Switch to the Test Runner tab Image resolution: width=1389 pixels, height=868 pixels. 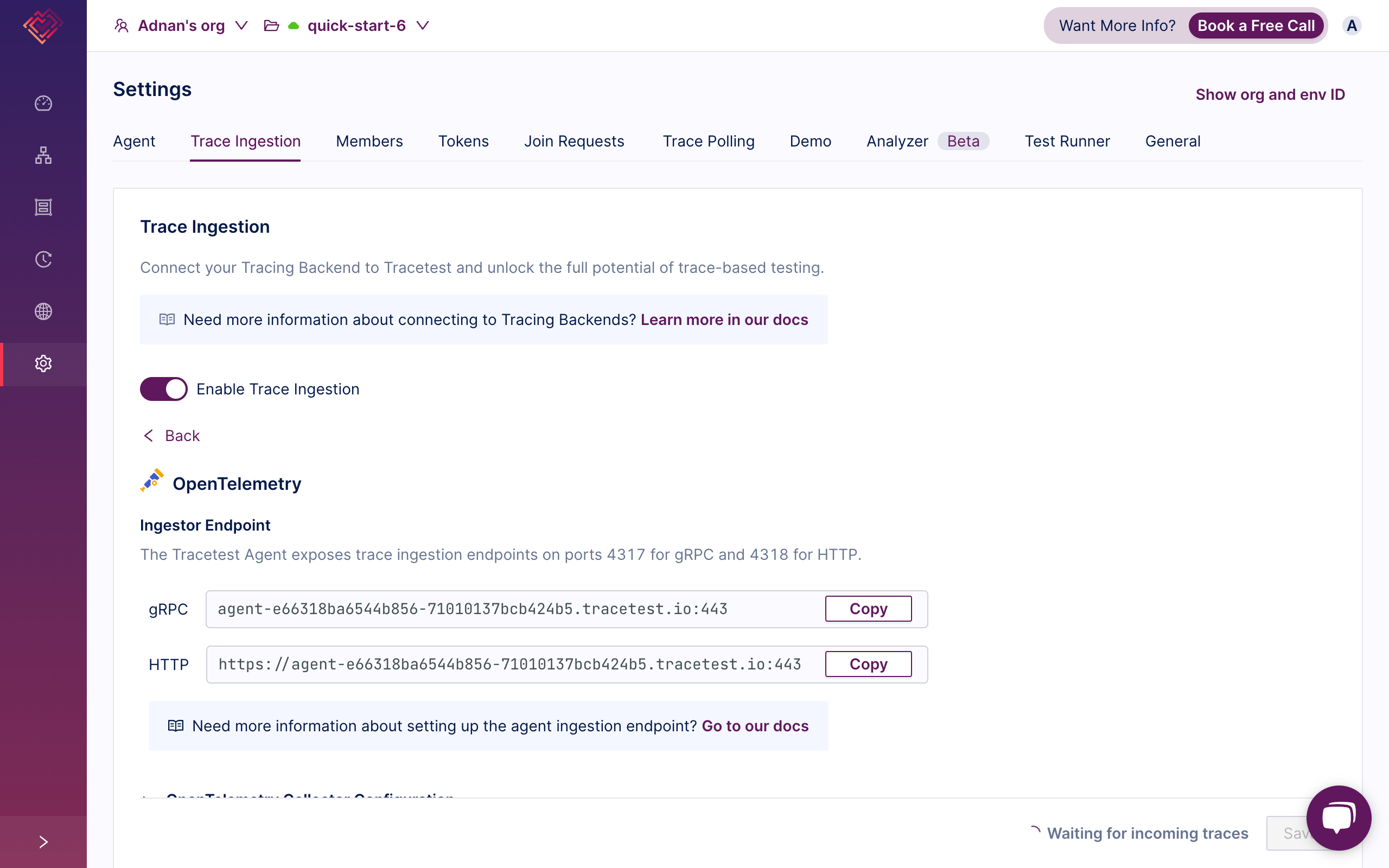1067,141
